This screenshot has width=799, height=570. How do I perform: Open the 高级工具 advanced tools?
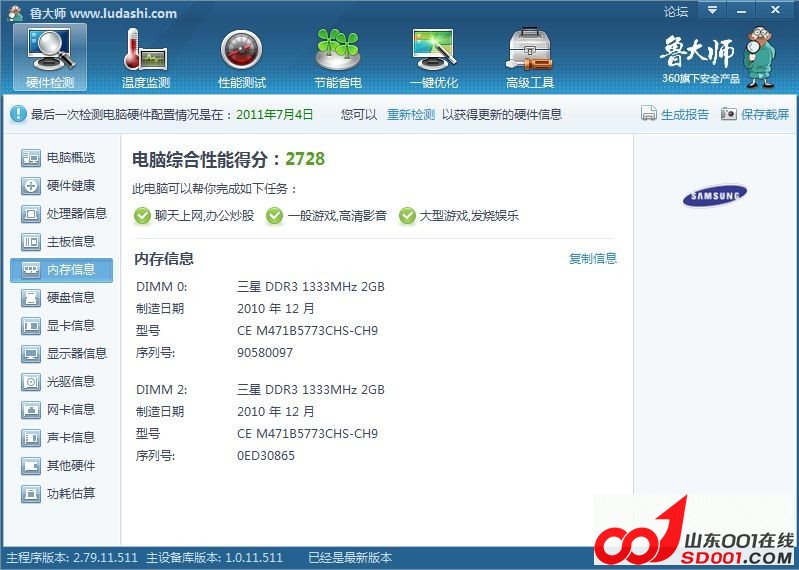[x=530, y=58]
